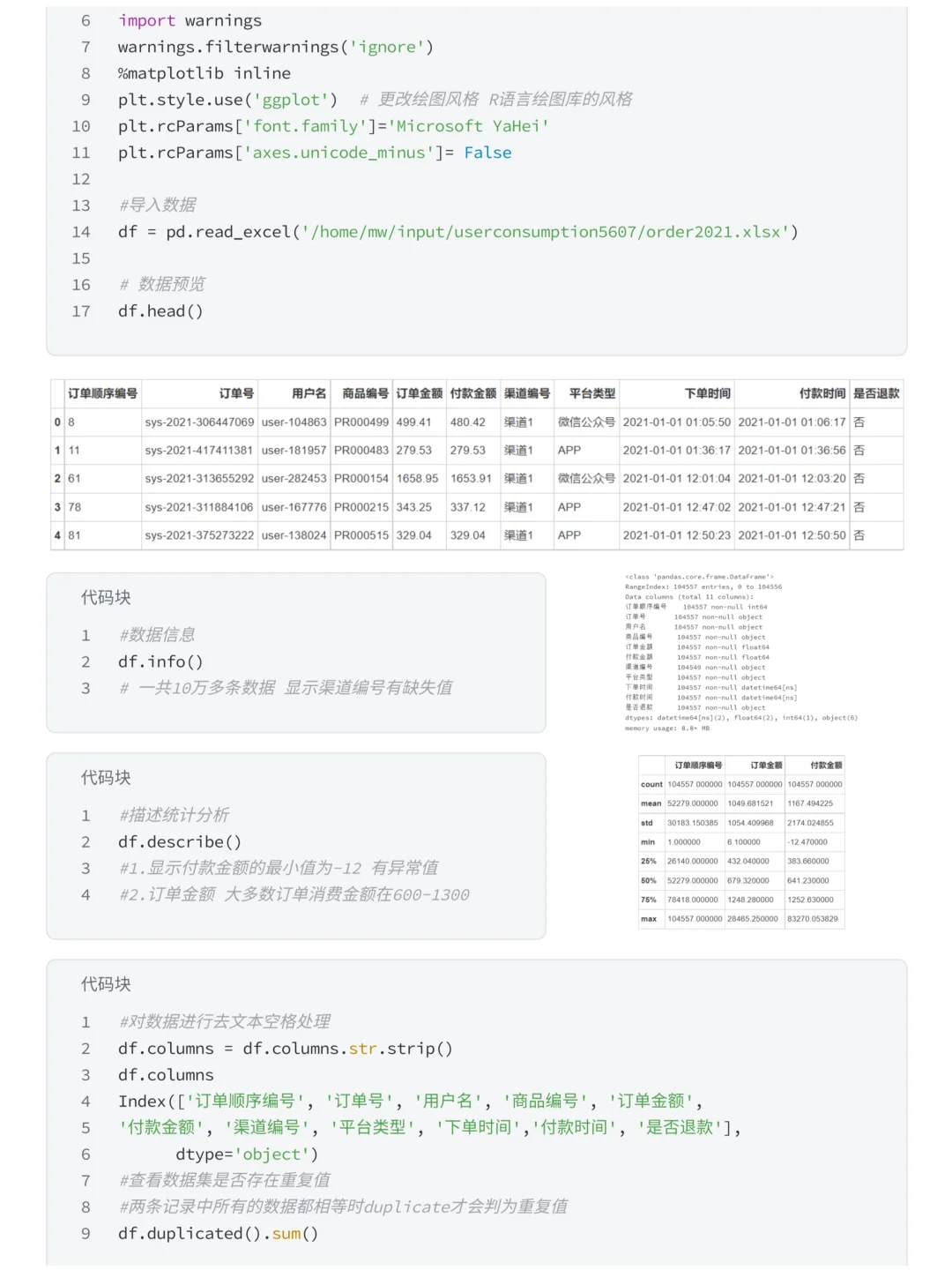Click product code PR000154 cell
This screenshot has height=1270, width=952.
(x=361, y=479)
